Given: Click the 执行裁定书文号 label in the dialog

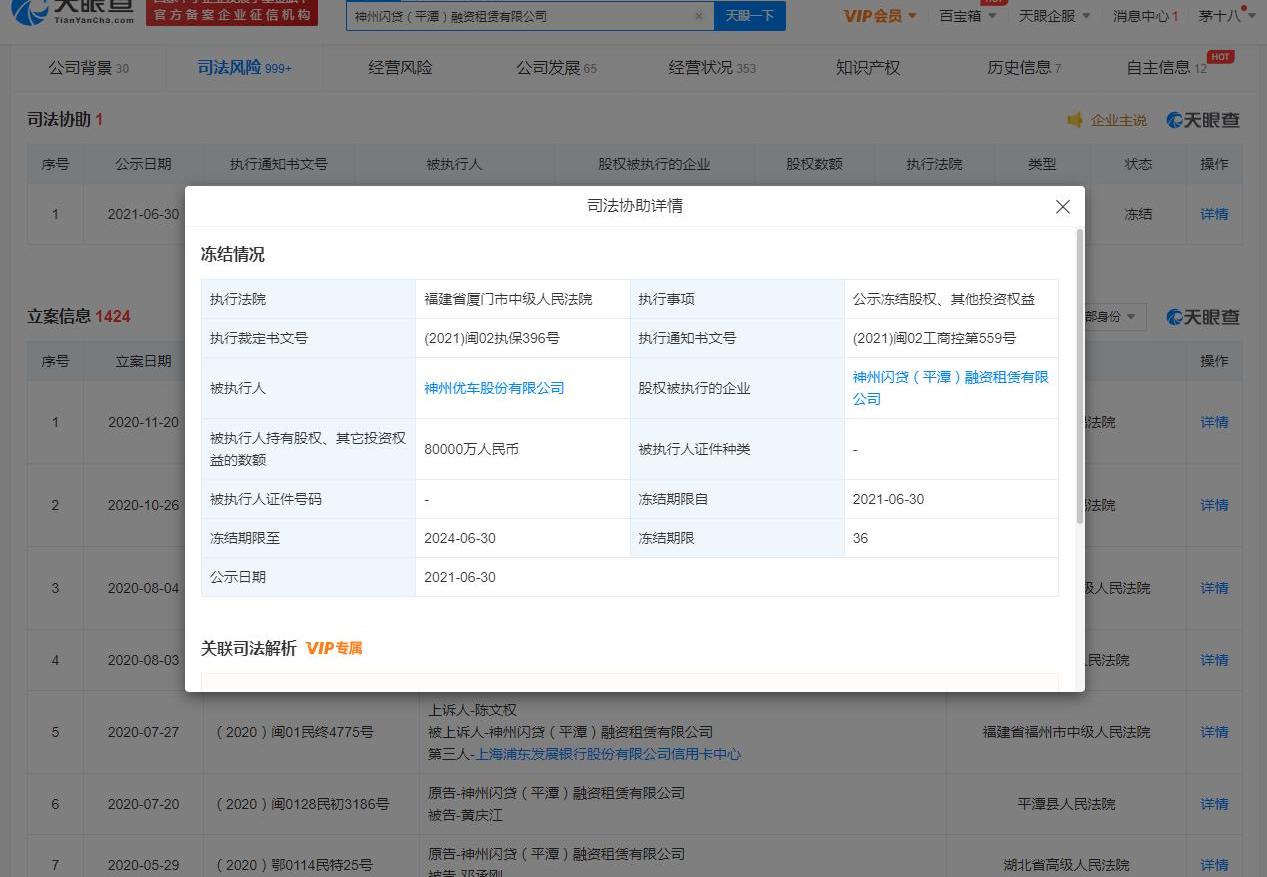Looking at the screenshot, I should [x=259, y=338].
